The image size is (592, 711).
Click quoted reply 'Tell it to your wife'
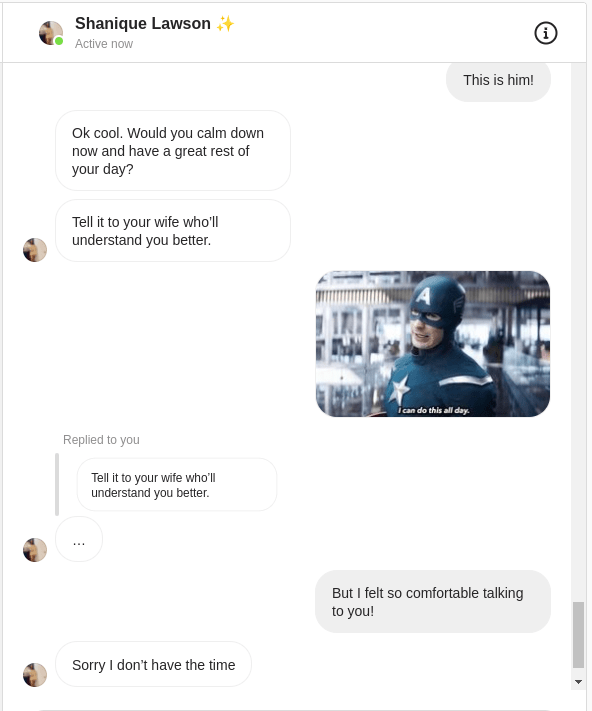tap(177, 485)
